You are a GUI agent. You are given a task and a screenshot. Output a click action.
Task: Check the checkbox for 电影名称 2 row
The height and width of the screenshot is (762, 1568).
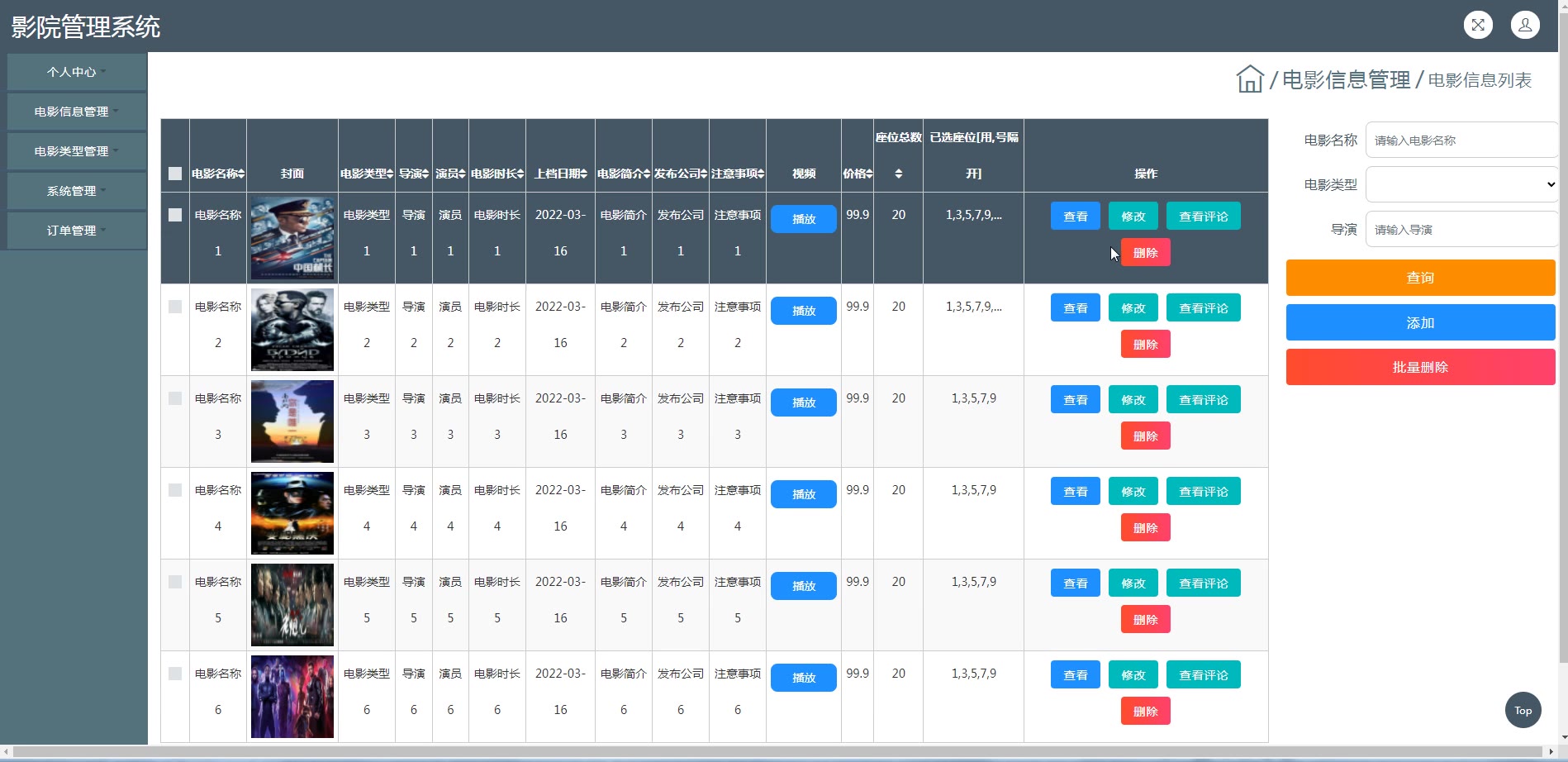click(x=175, y=307)
